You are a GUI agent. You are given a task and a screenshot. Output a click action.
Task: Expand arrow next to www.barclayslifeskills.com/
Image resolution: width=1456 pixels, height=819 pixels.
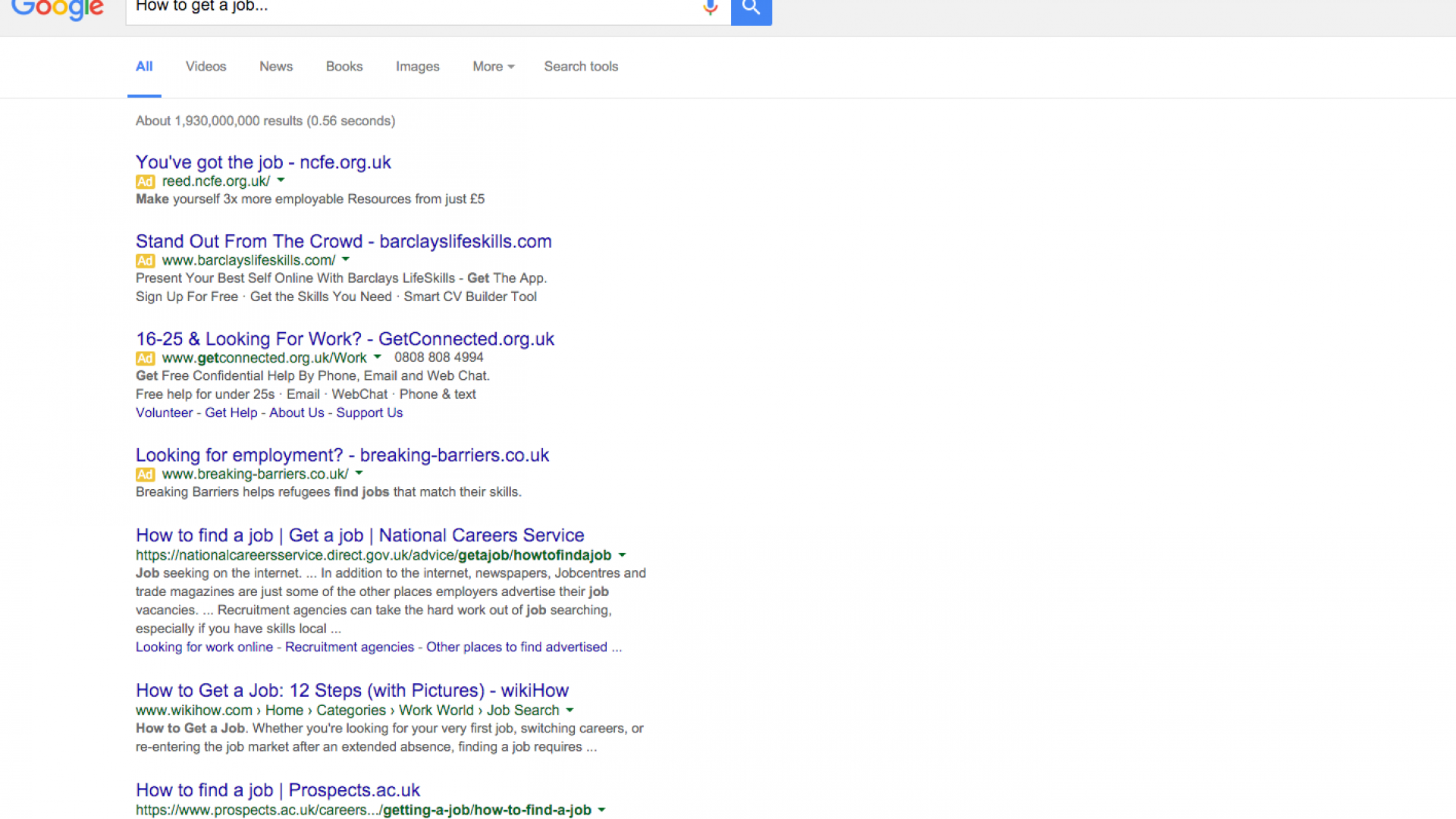(x=346, y=259)
